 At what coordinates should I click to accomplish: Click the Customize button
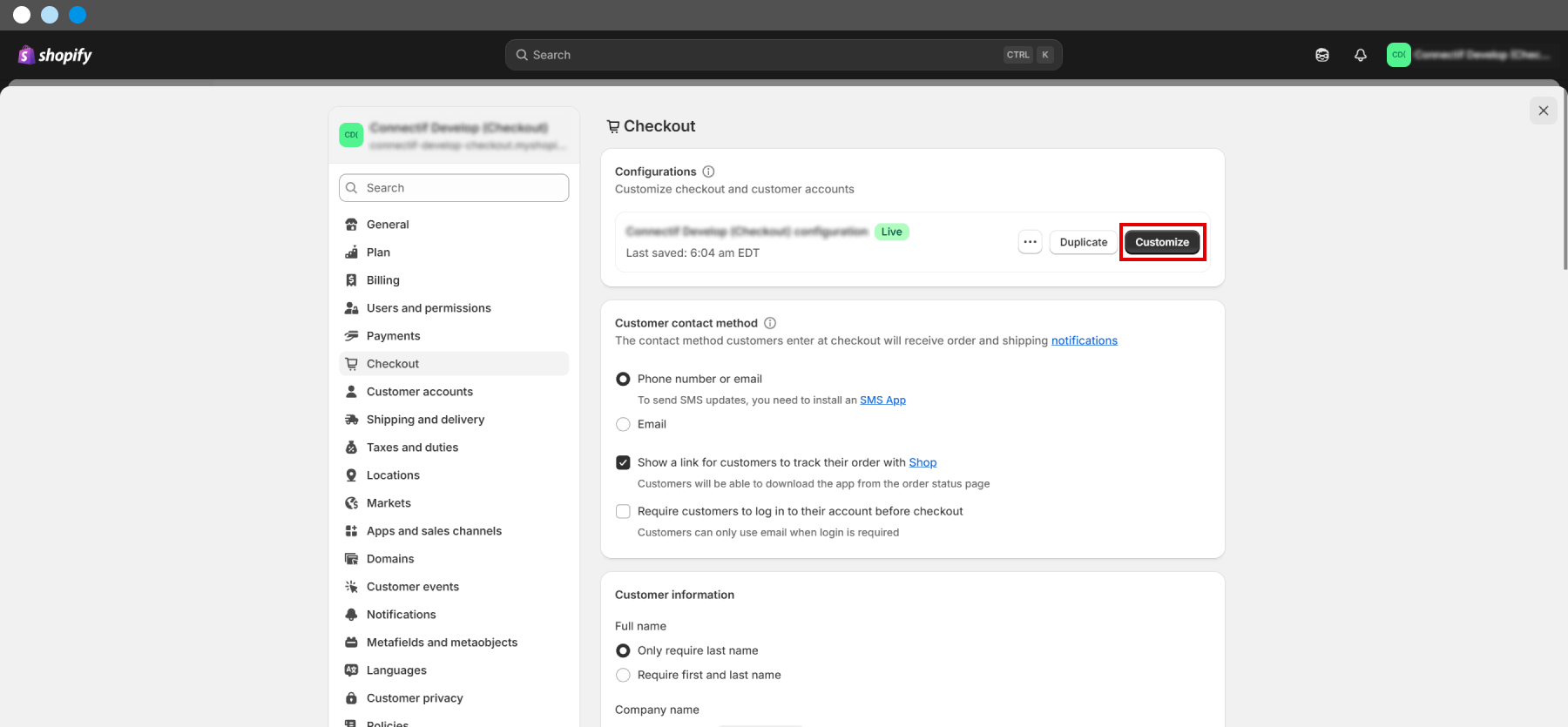click(1161, 242)
